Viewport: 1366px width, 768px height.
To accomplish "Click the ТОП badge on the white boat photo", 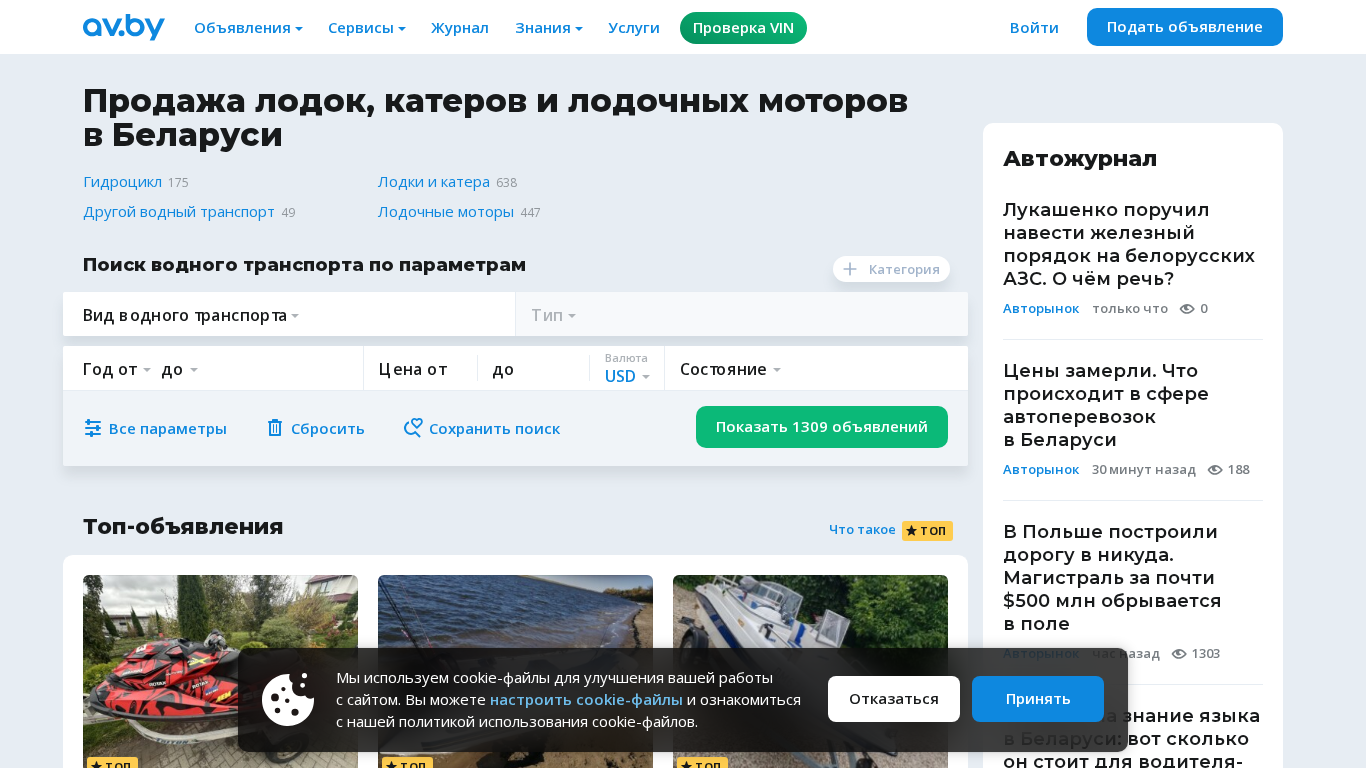I will (x=702, y=765).
